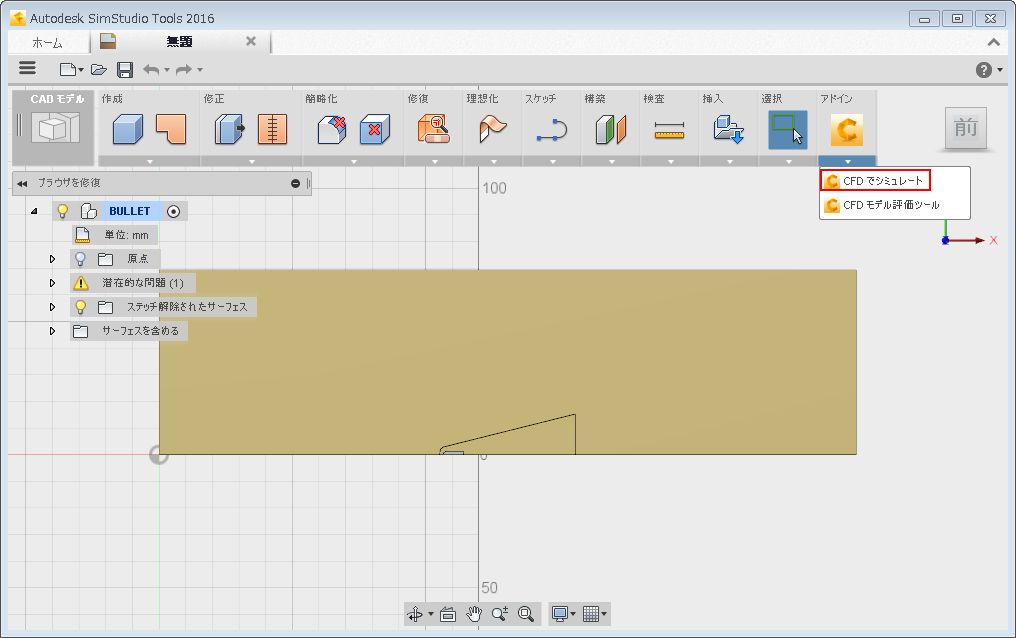Screen dimensions: 1016x638
Task: Expand the 潜在的な問題 (1) node
Action: 52,283
